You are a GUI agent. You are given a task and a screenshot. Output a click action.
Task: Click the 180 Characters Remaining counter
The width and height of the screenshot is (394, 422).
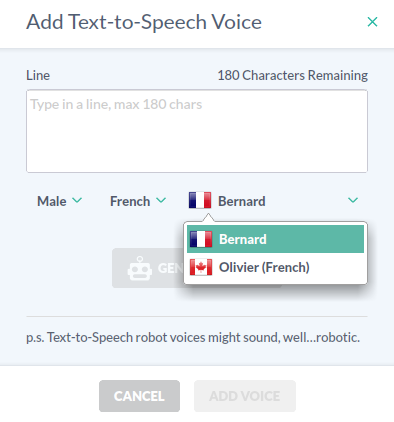click(x=293, y=75)
